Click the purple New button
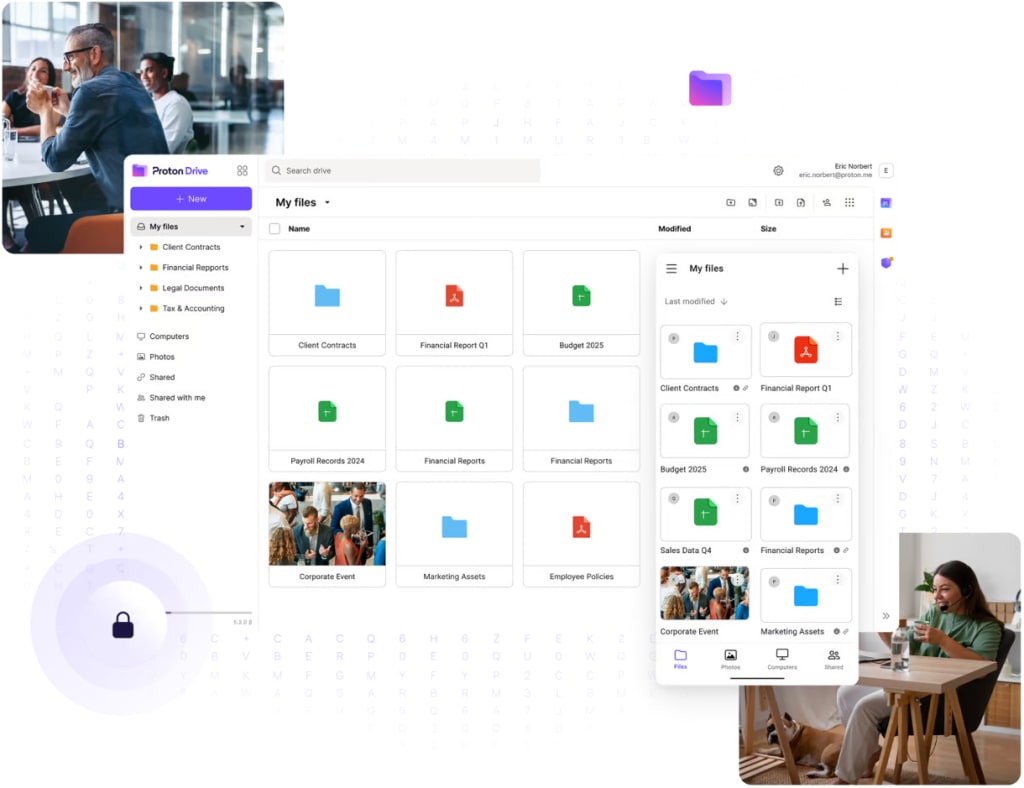 [x=191, y=198]
